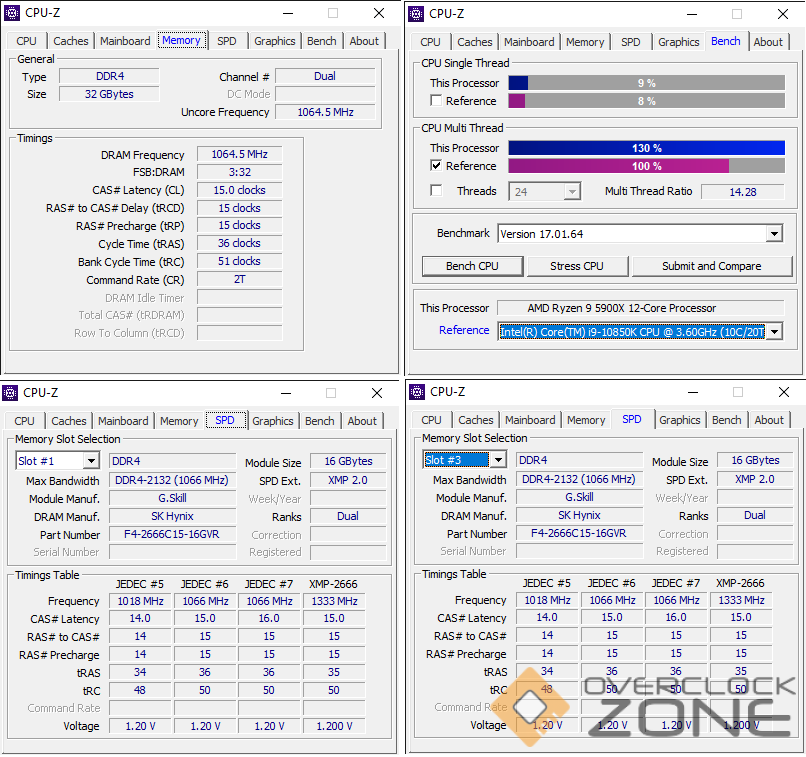The width and height of the screenshot is (806, 757).
Task: Click the CPU-Z icon in the Slot #1 SPD window
Action: [x=11, y=393]
